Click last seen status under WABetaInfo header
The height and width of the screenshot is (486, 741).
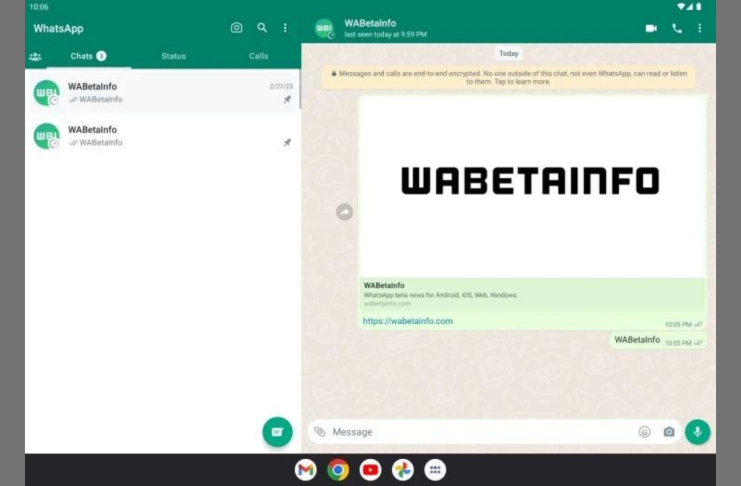[x=385, y=35]
